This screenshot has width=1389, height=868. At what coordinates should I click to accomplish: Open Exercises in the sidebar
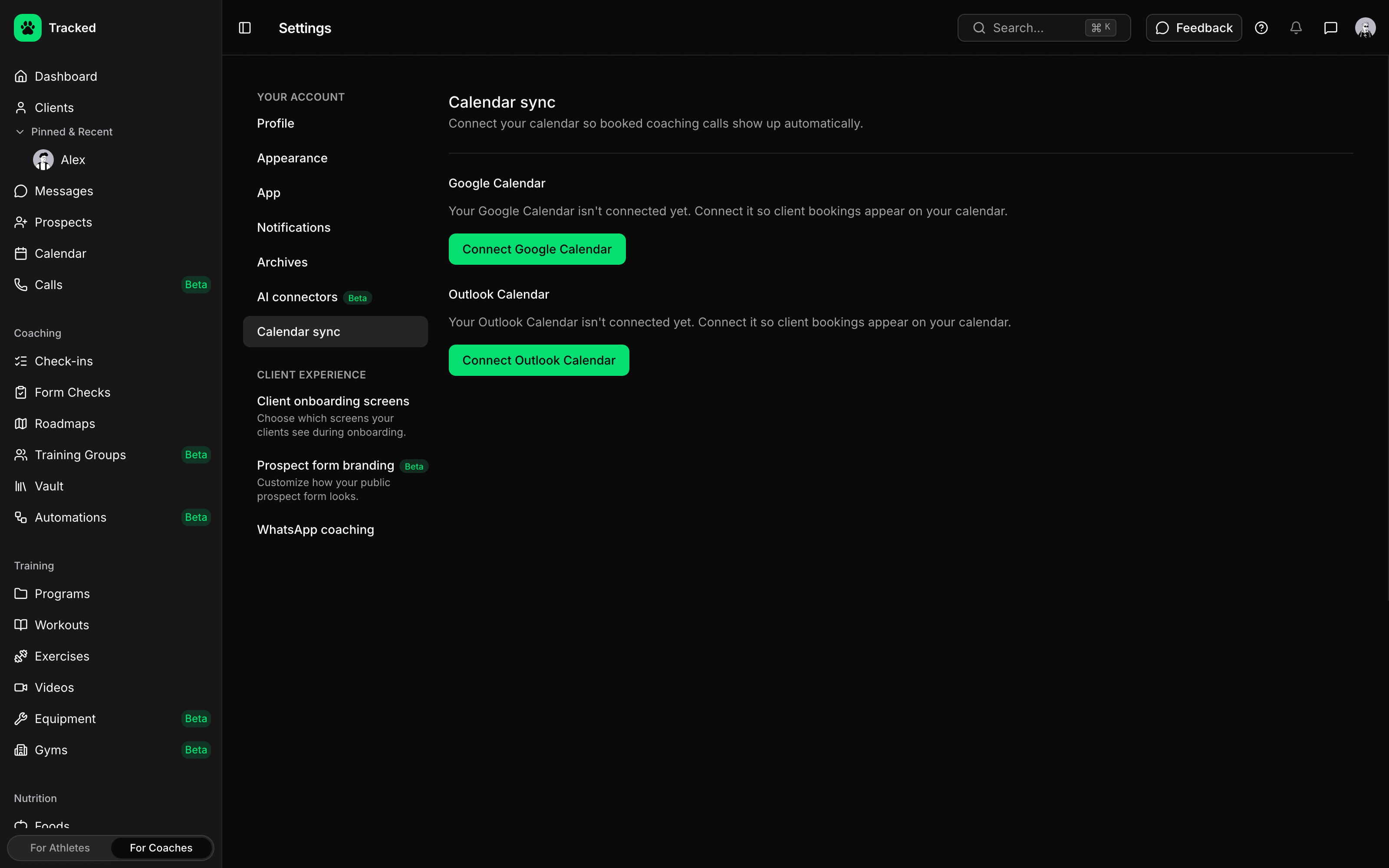click(111, 656)
